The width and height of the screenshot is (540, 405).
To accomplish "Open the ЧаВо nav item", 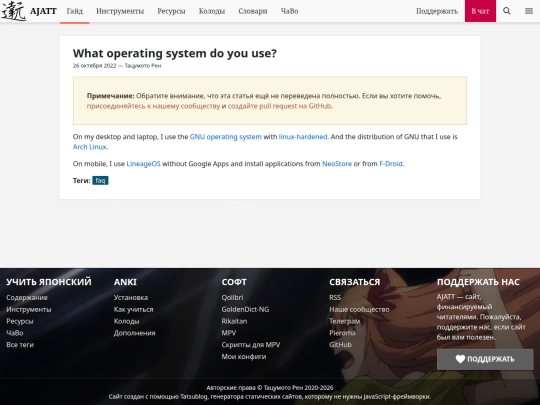I will tap(289, 11).
